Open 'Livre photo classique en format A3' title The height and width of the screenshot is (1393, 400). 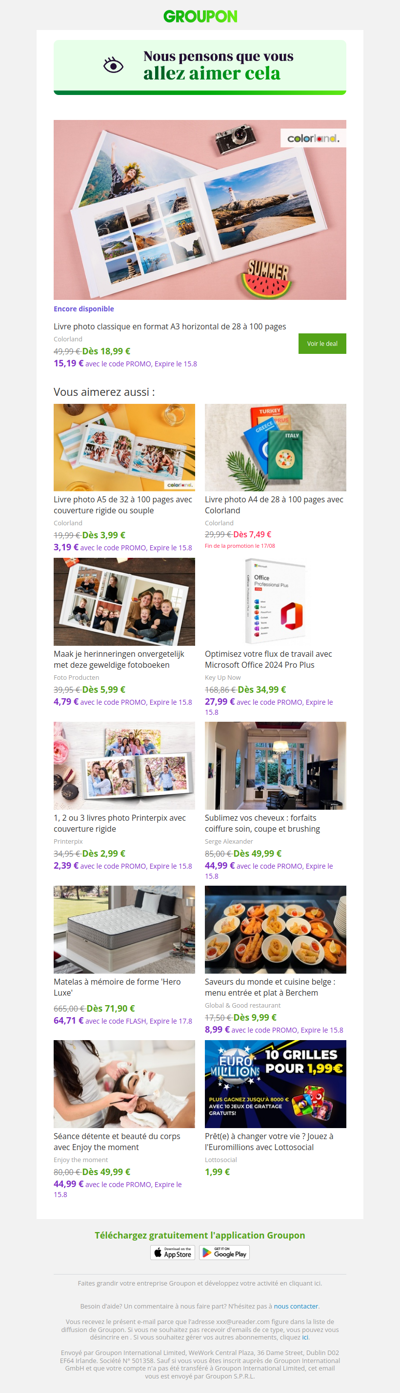click(170, 326)
